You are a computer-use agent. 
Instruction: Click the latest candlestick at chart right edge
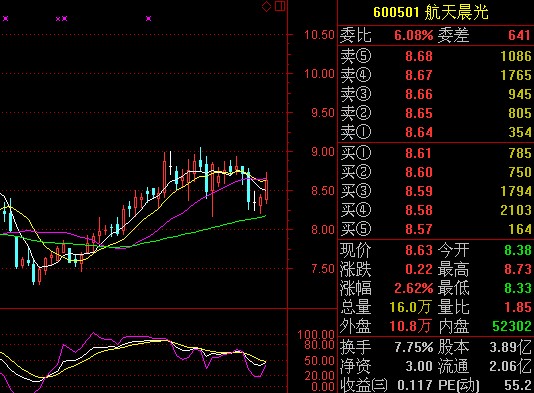click(x=266, y=190)
